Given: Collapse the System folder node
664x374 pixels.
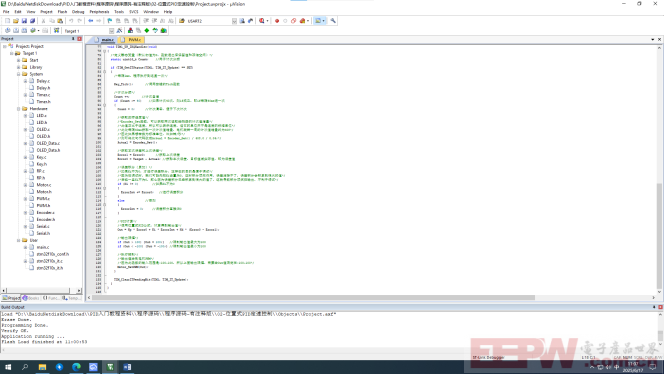Looking at the screenshot, I should coord(19,74).
